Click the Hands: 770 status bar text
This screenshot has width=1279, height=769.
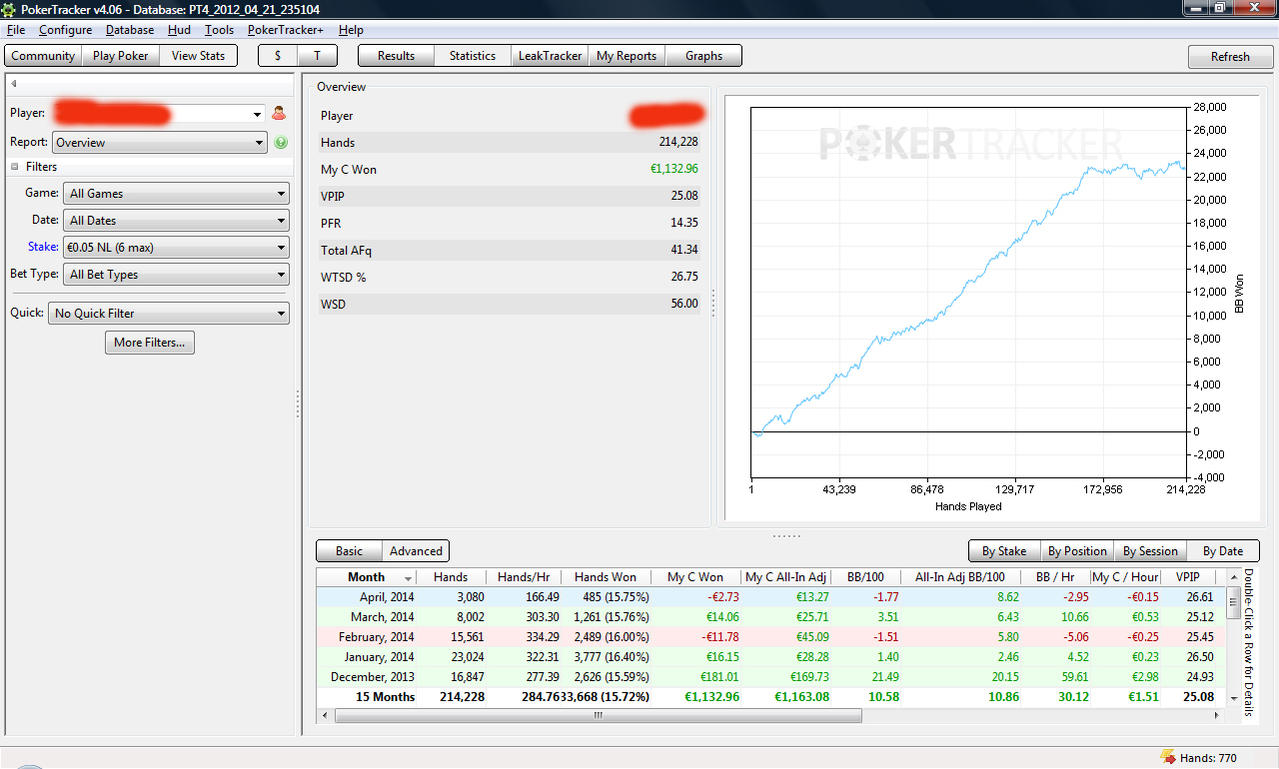(x=1209, y=758)
